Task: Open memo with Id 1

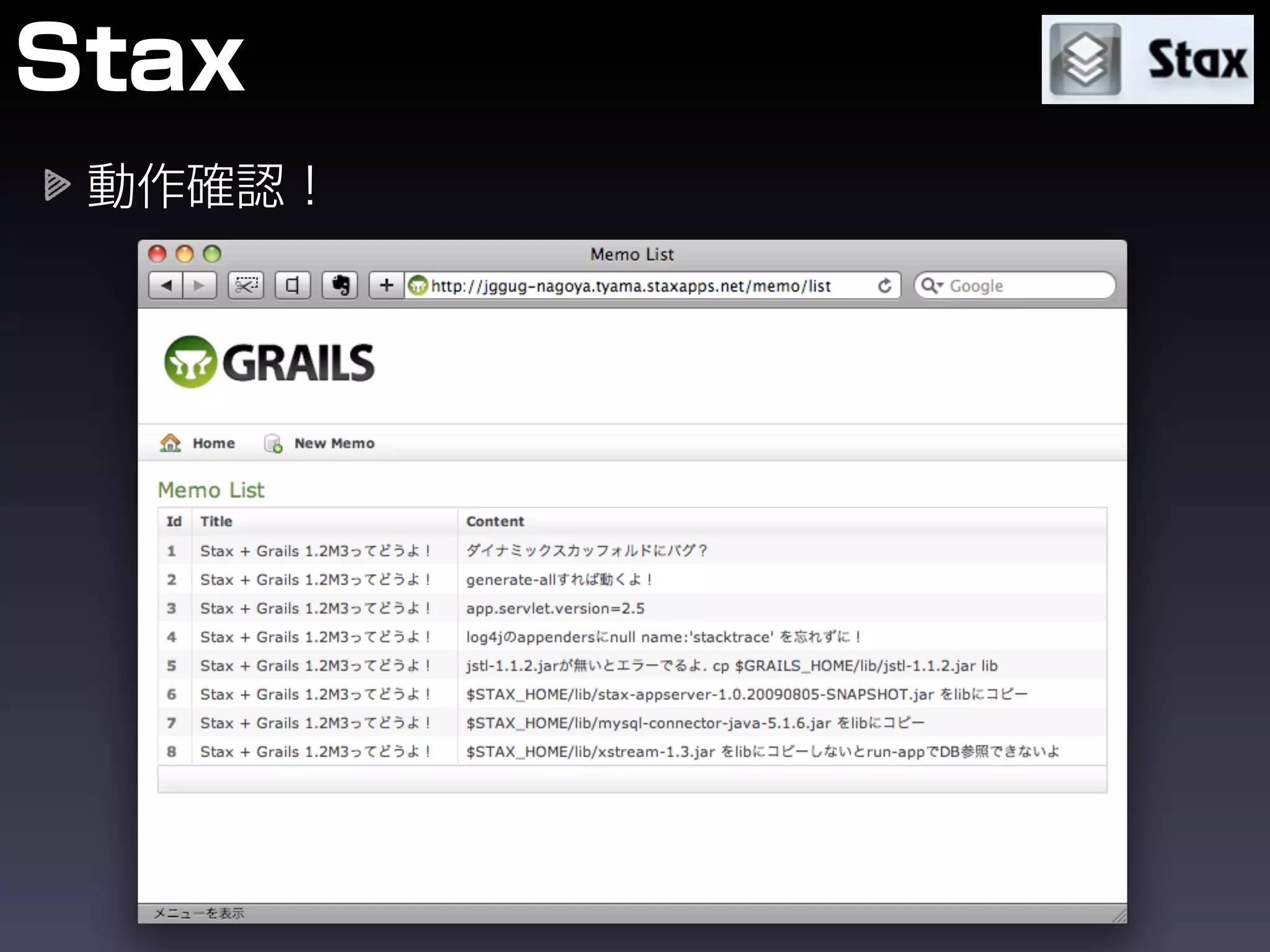Action: point(172,551)
